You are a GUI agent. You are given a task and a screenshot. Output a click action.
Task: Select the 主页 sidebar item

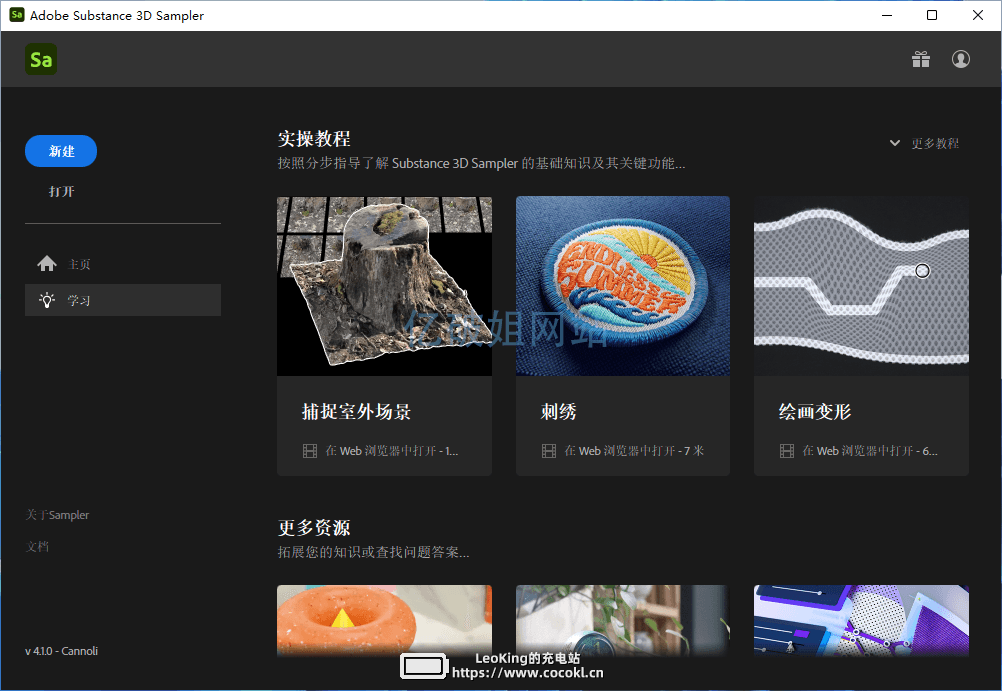123,264
